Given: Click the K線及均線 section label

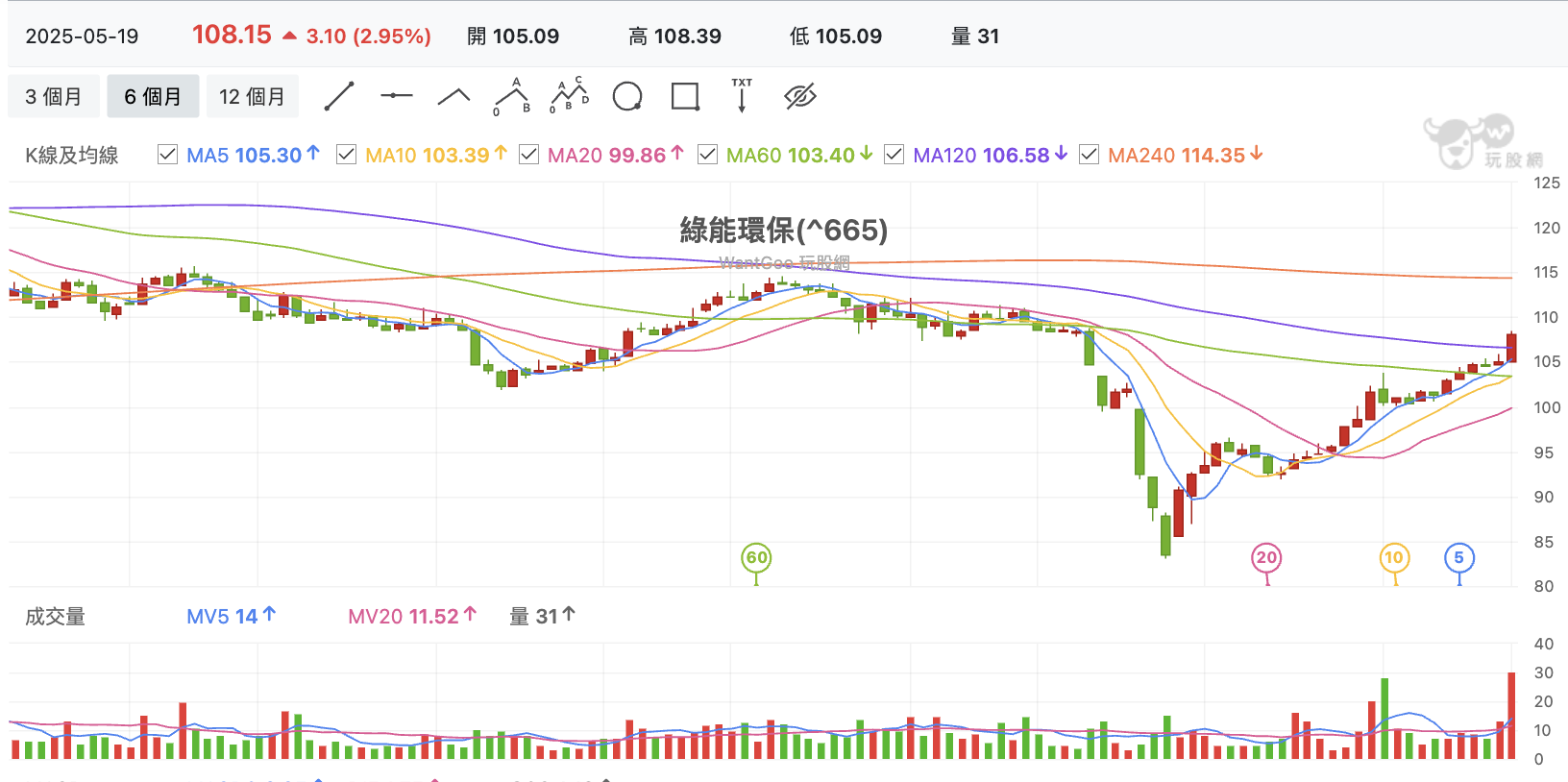Looking at the screenshot, I should (x=72, y=155).
